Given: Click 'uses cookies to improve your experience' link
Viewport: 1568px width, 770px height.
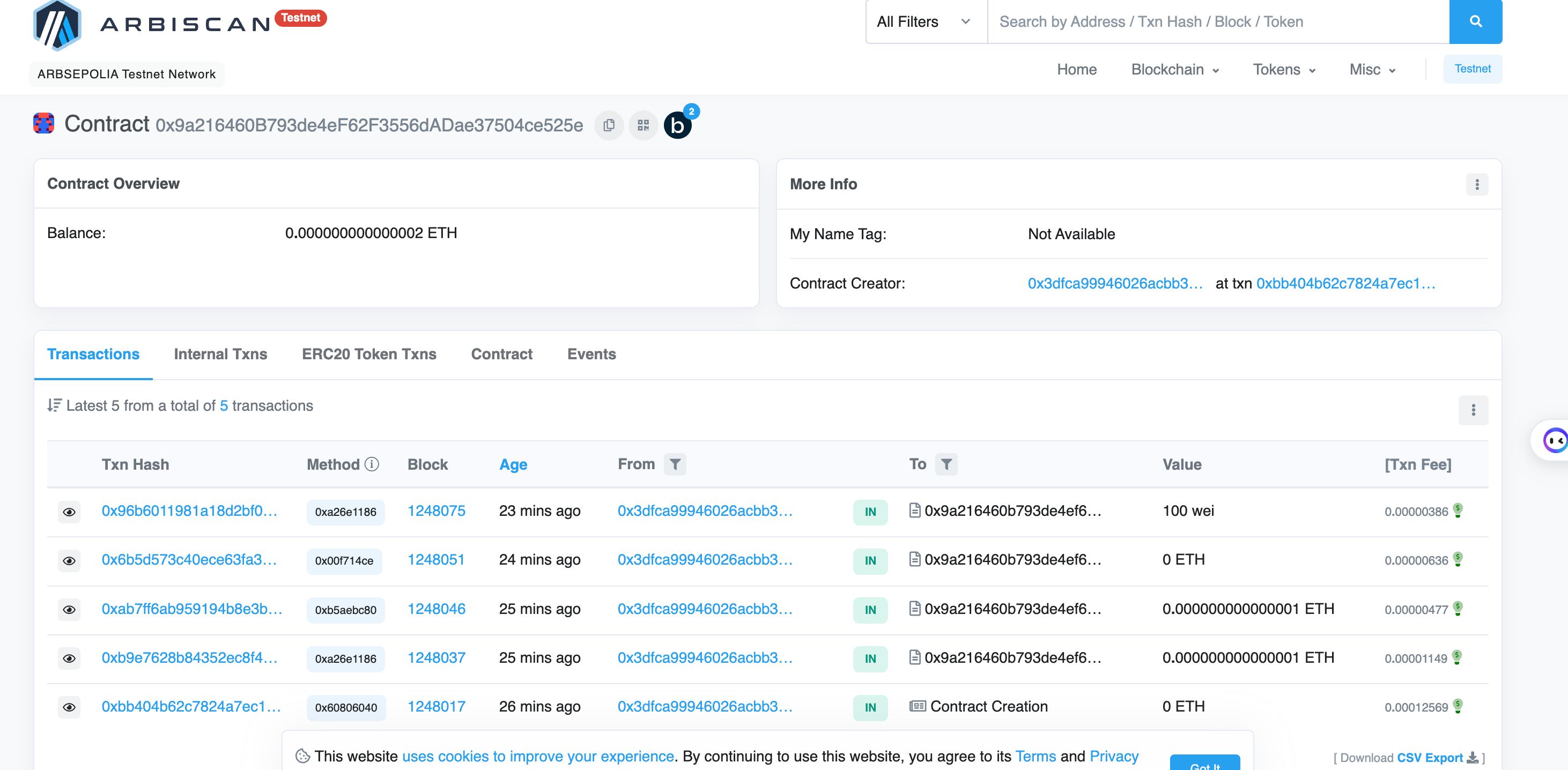Looking at the screenshot, I should coord(538,756).
